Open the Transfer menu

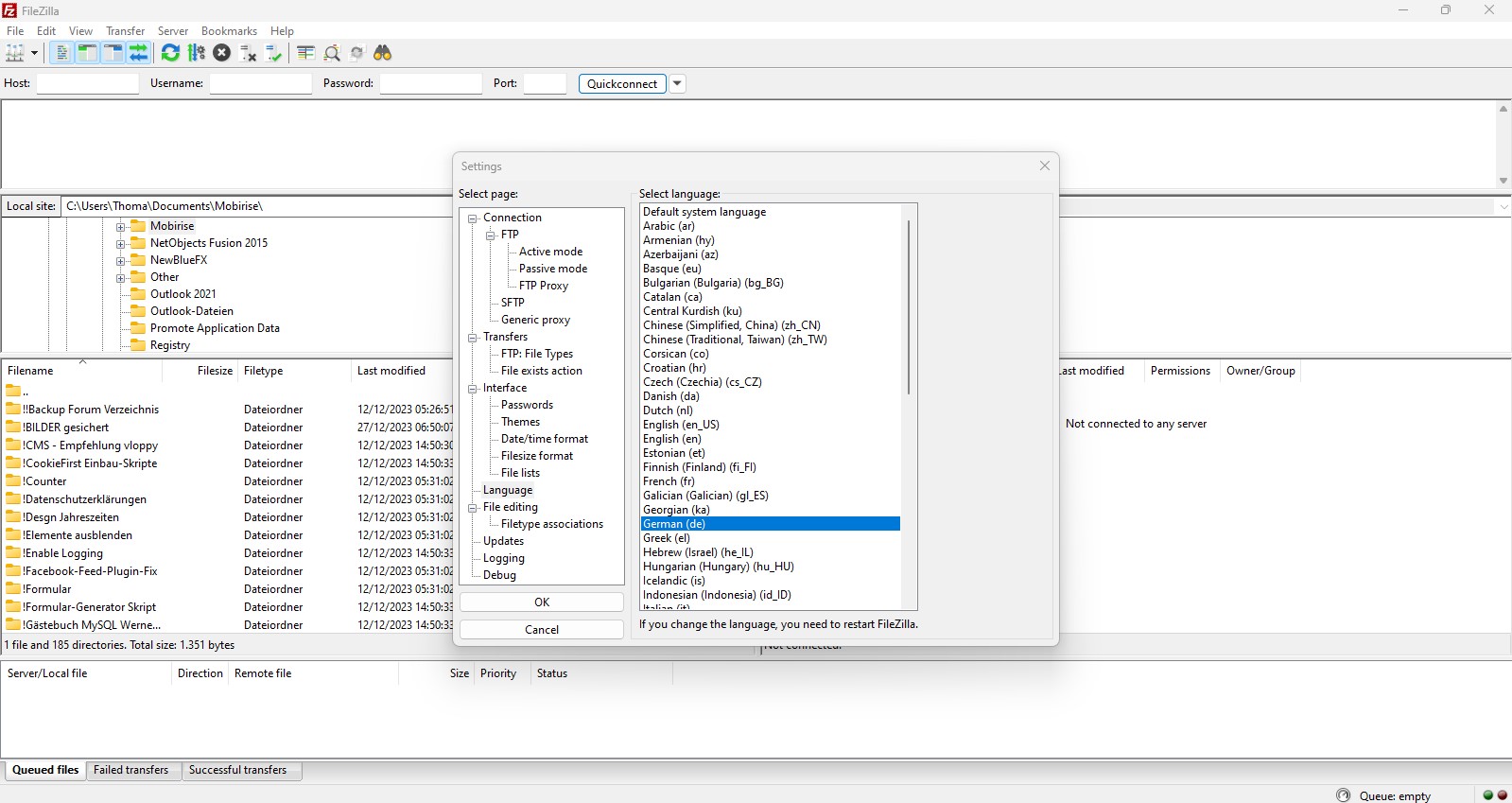[x=125, y=31]
